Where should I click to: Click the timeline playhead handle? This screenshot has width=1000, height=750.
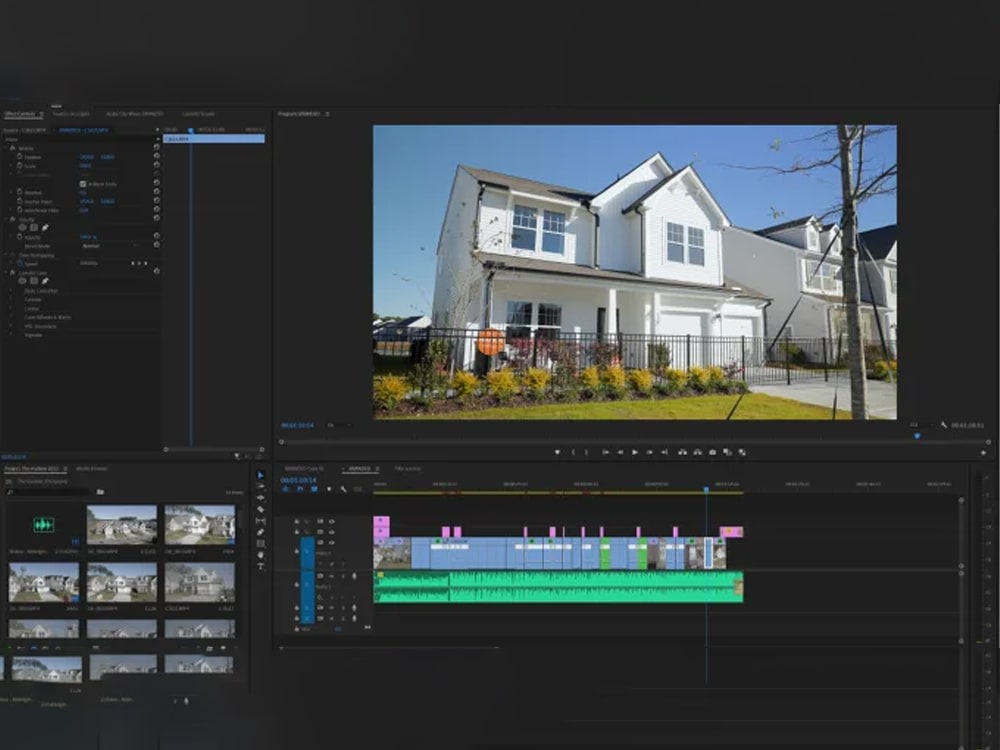pos(706,489)
